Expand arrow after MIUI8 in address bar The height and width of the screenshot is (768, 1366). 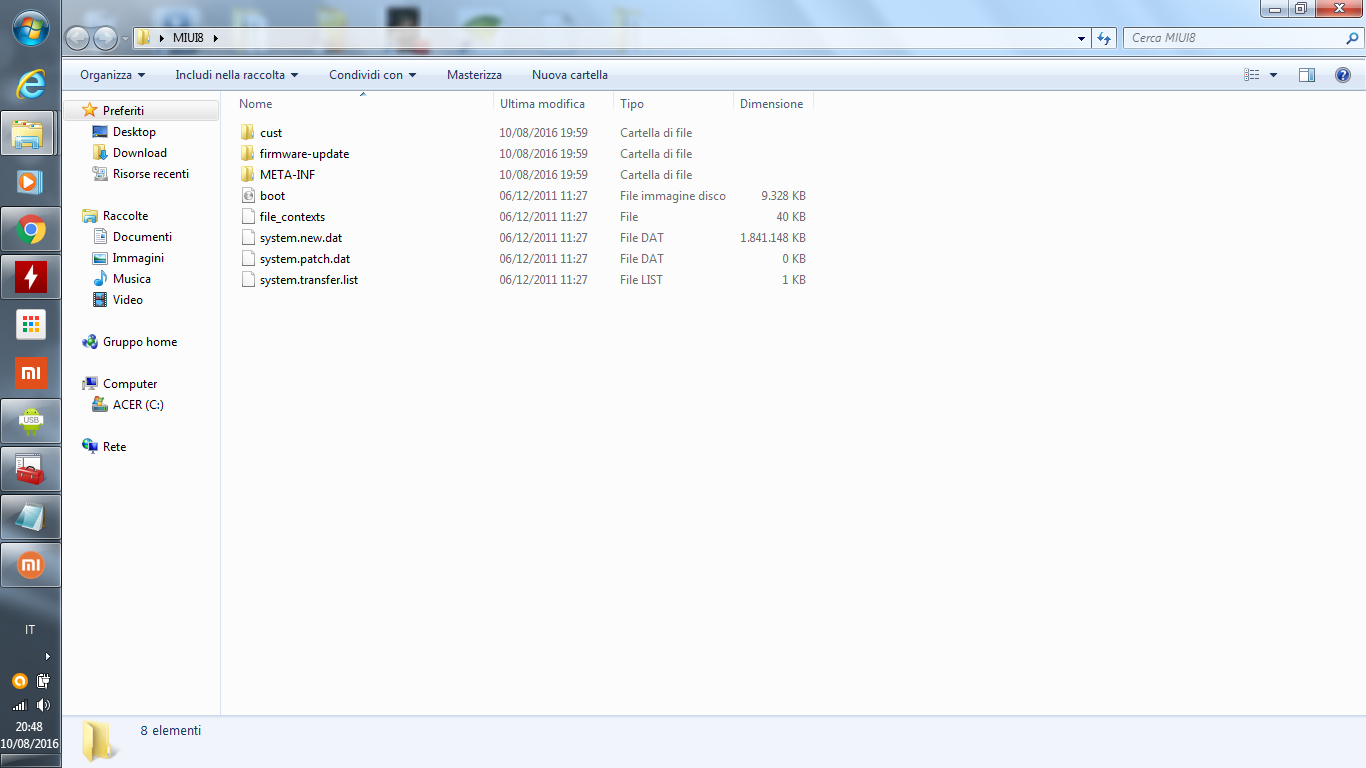pos(216,38)
